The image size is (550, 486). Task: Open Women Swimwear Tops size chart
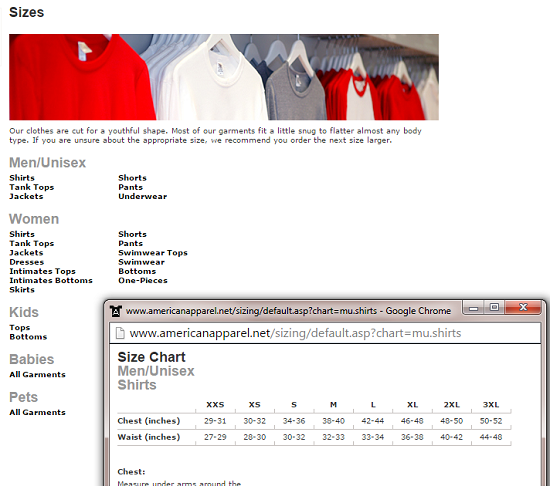[153, 253]
